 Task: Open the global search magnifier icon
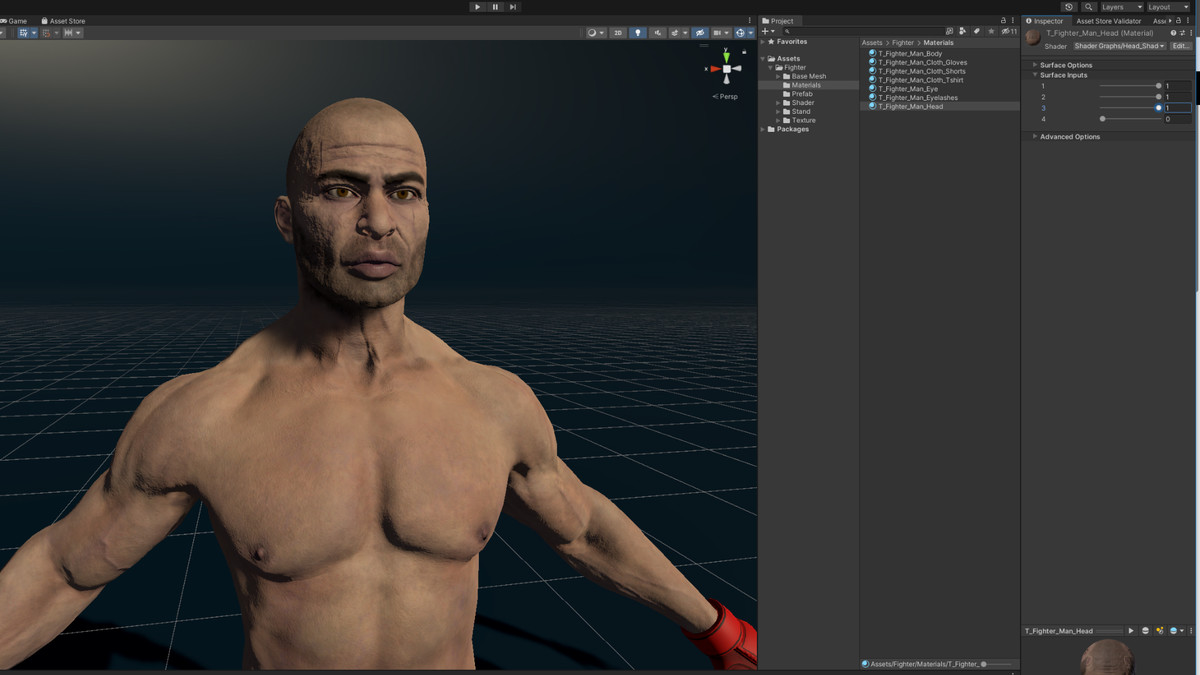click(x=1088, y=7)
